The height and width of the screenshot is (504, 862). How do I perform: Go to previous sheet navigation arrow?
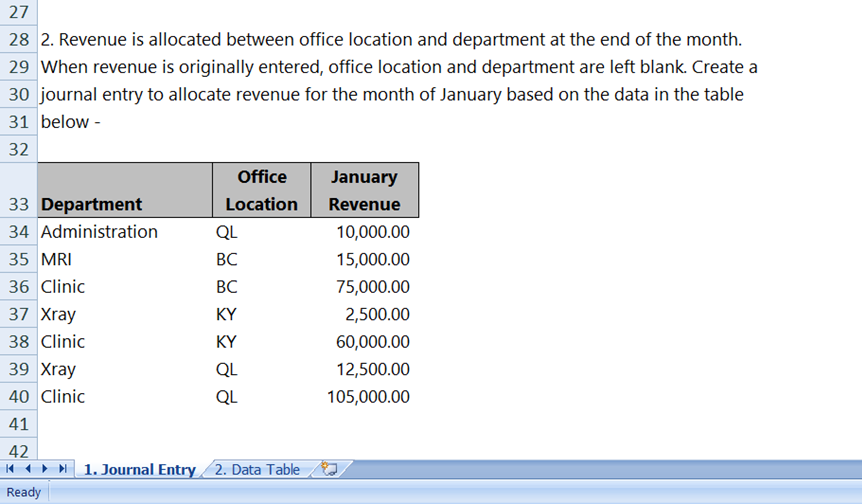pyautogui.click(x=27, y=469)
